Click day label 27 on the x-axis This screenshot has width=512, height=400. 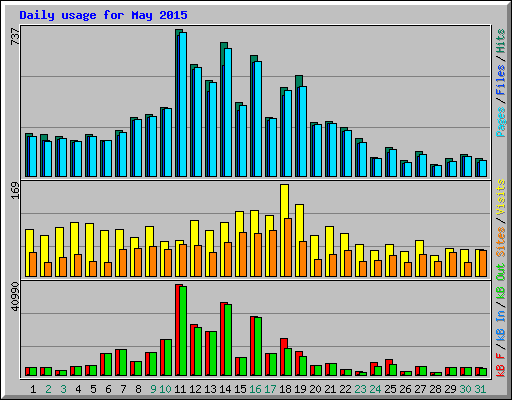click(x=420, y=389)
